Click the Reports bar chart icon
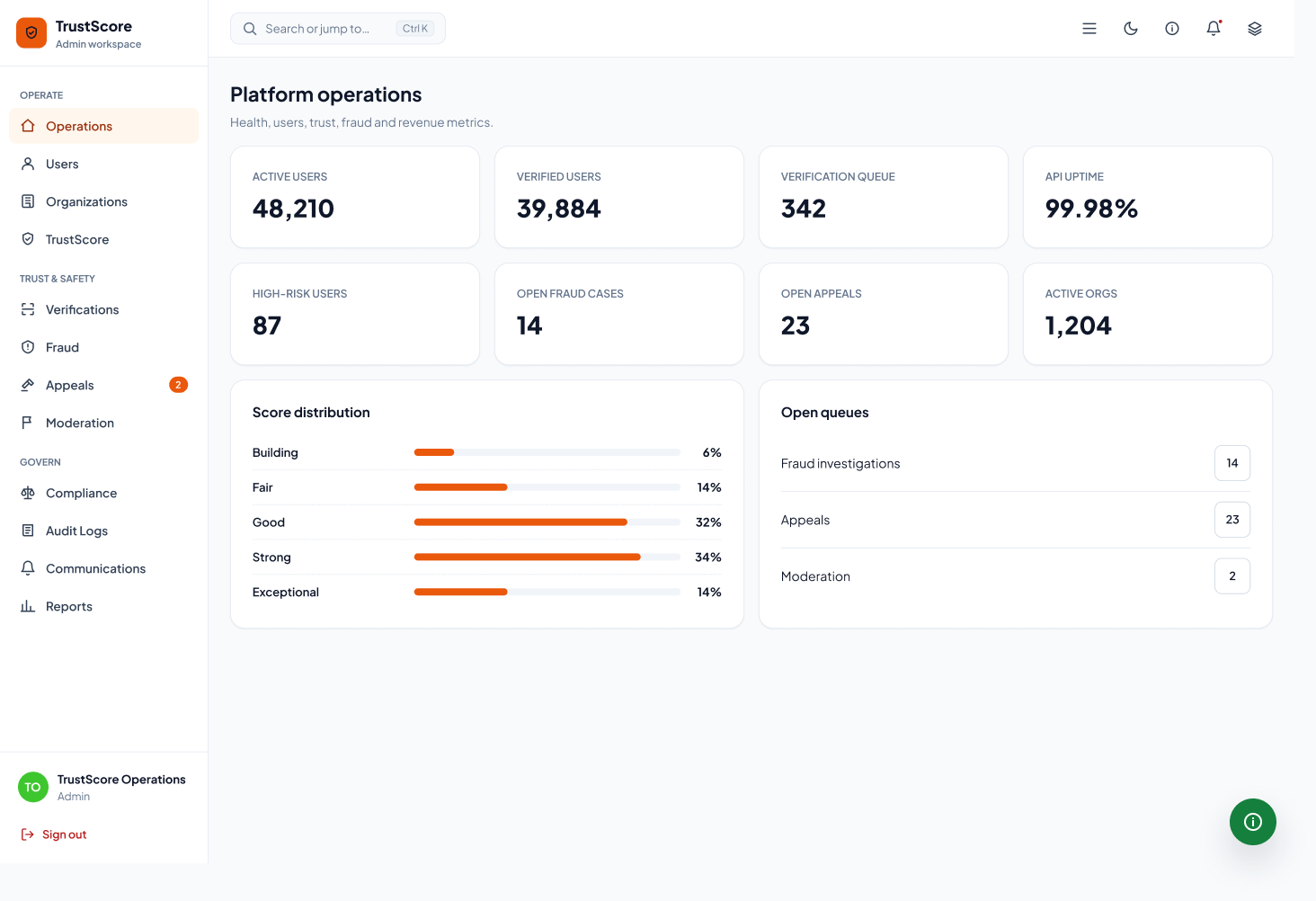 pyautogui.click(x=28, y=606)
